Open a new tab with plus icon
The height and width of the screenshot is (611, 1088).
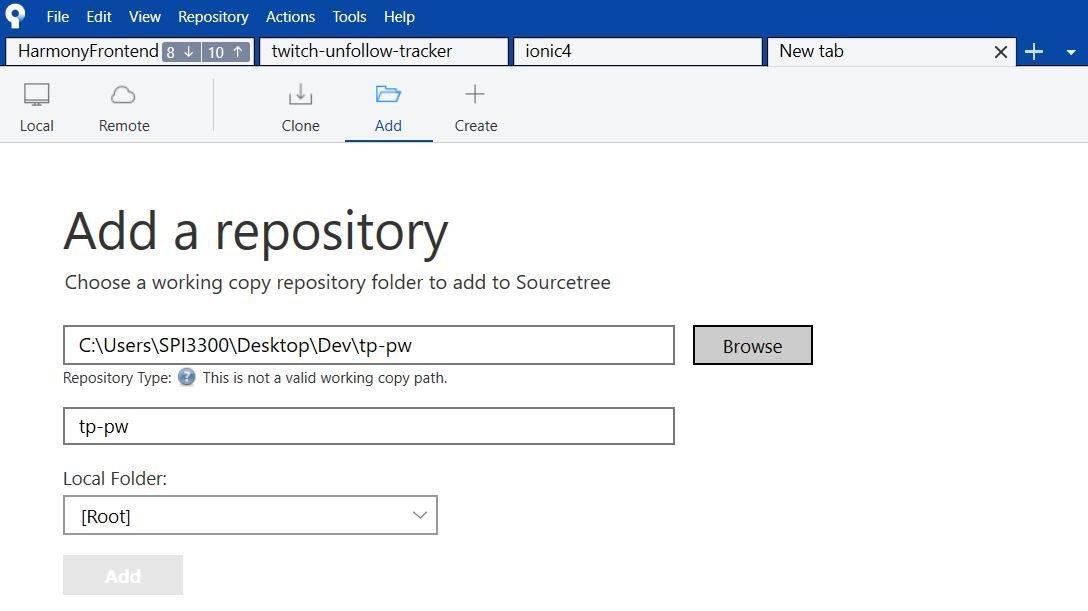pos(1034,52)
